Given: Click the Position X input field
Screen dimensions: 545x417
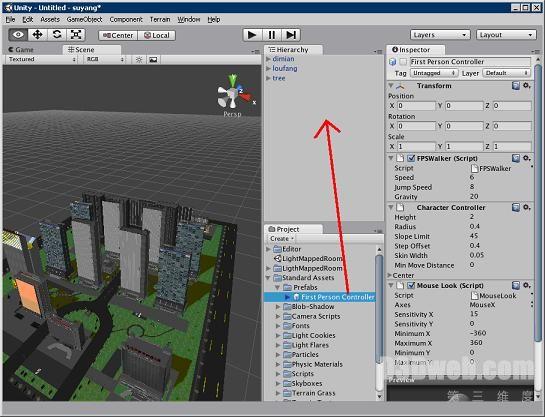Looking at the screenshot, I should (416, 106).
